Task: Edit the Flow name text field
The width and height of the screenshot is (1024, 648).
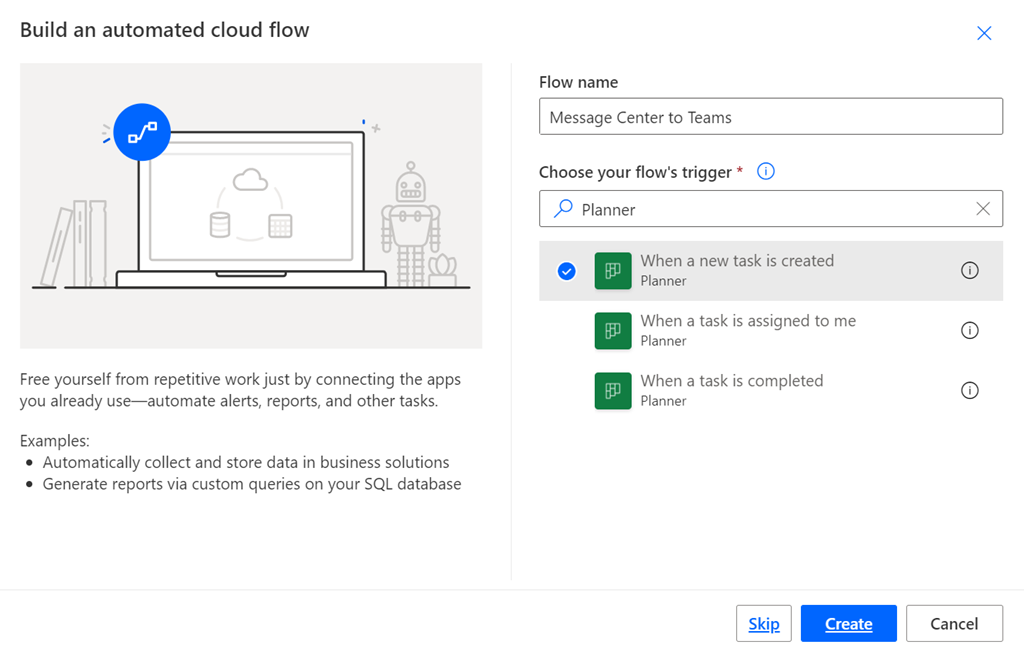Action: click(770, 117)
